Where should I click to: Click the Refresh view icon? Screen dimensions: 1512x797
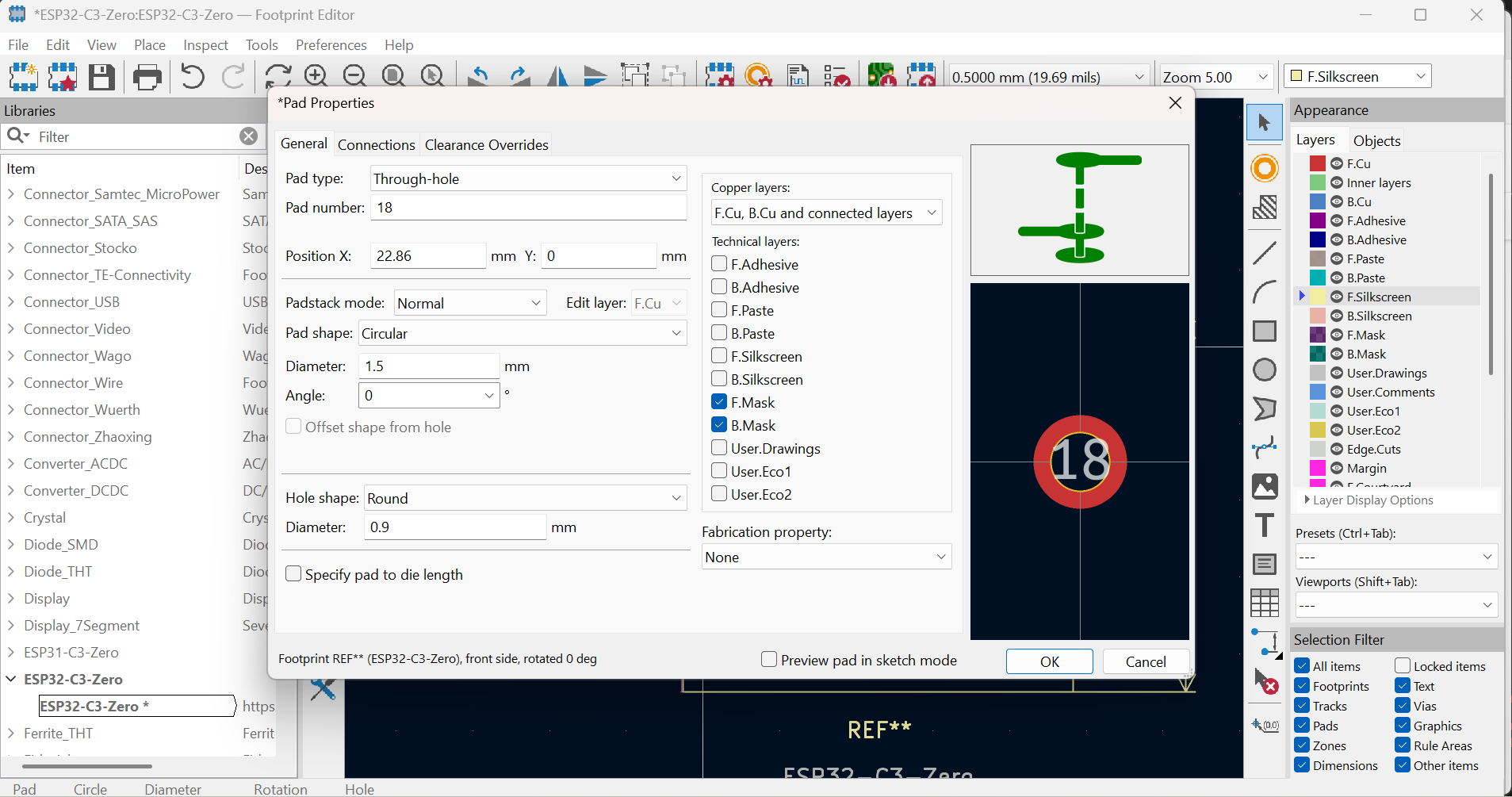click(278, 76)
